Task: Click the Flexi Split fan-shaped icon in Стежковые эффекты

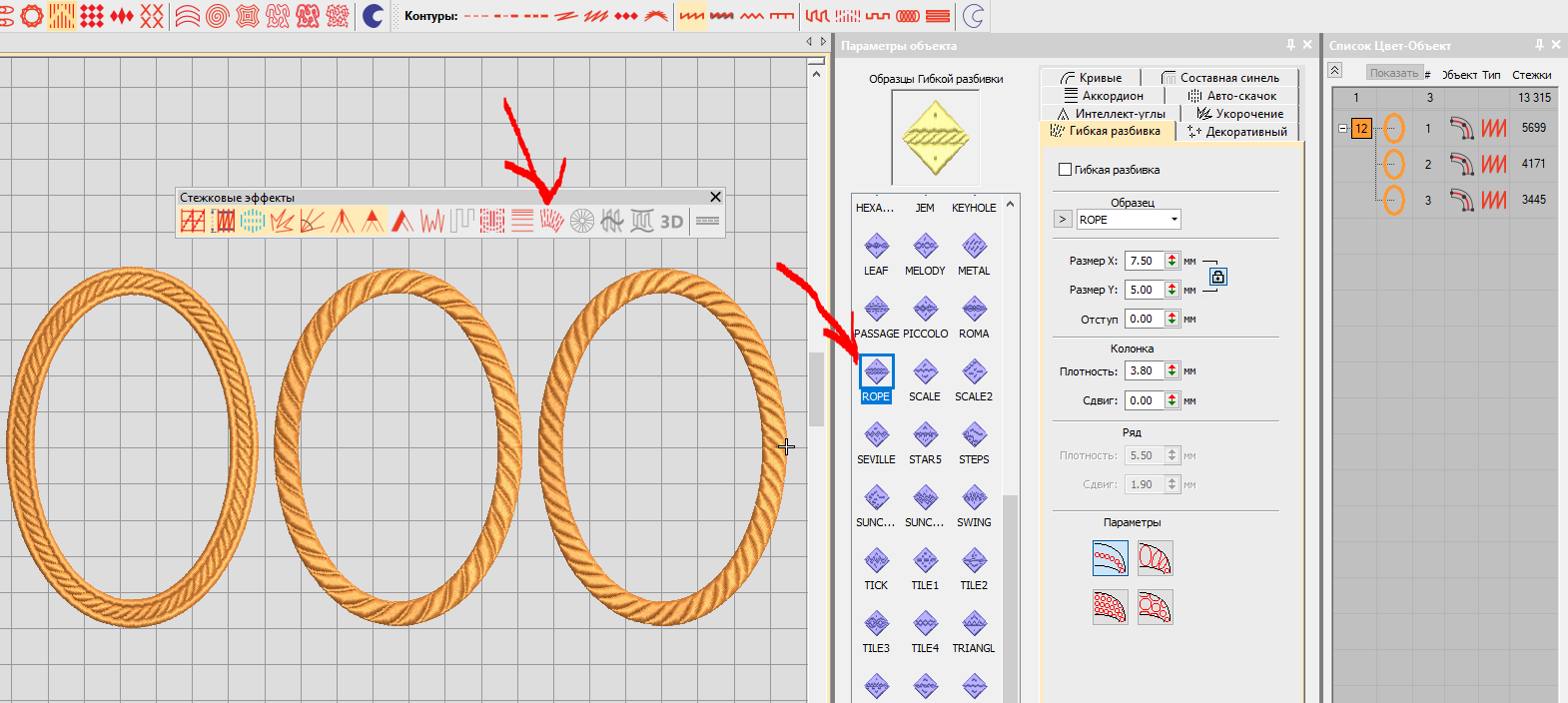Action: [551, 221]
